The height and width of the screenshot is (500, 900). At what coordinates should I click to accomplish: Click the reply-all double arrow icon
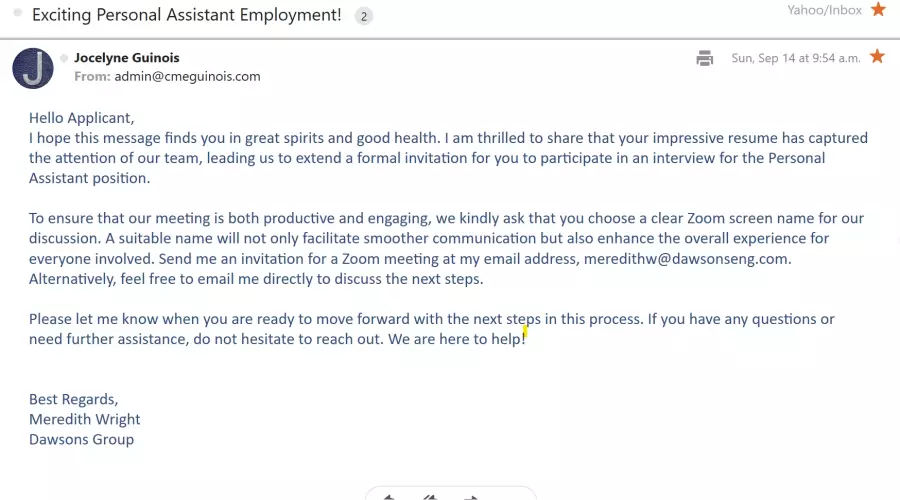[x=430, y=496]
